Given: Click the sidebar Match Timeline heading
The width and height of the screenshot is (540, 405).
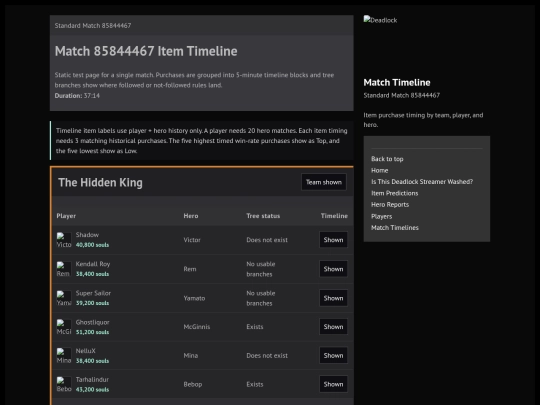Looking at the screenshot, I should tap(397, 83).
